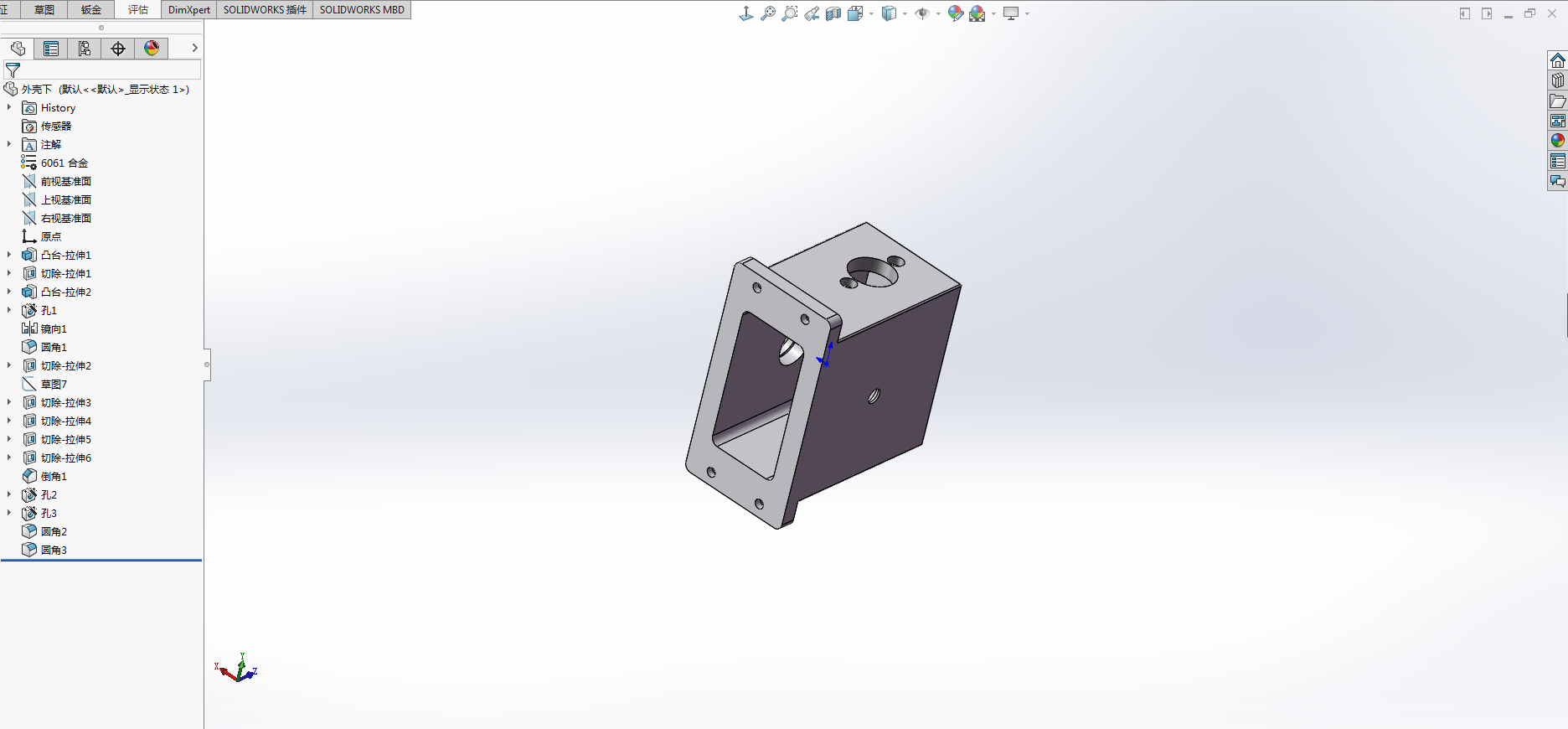Open the Design Library task pane
This screenshot has width=1568, height=729.
pyautogui.click(x=1557, y=80)
